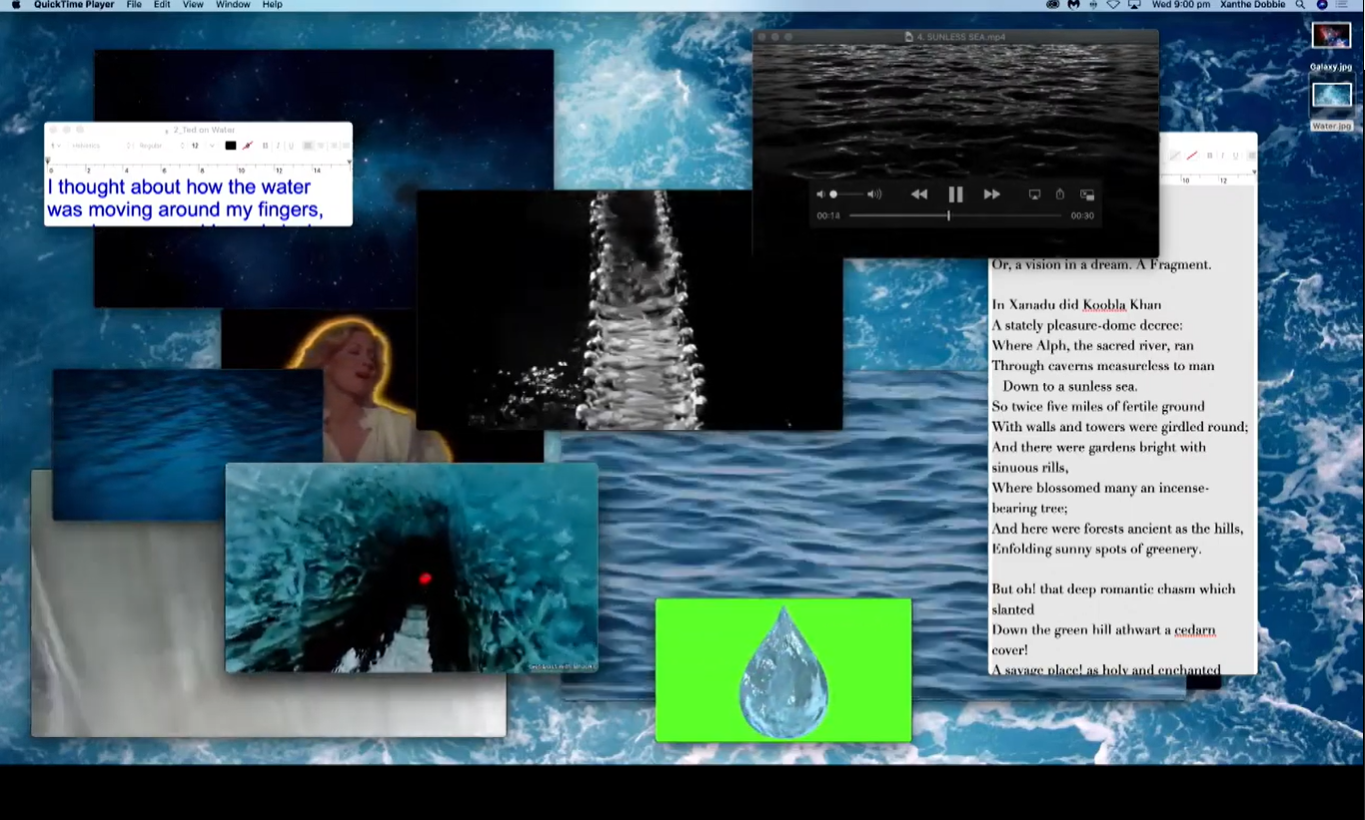Image resolution: width=1365 pixels, height=820 pixels.
Task: Click the 00:30 remaining time label
Action: click(1082, 215)
